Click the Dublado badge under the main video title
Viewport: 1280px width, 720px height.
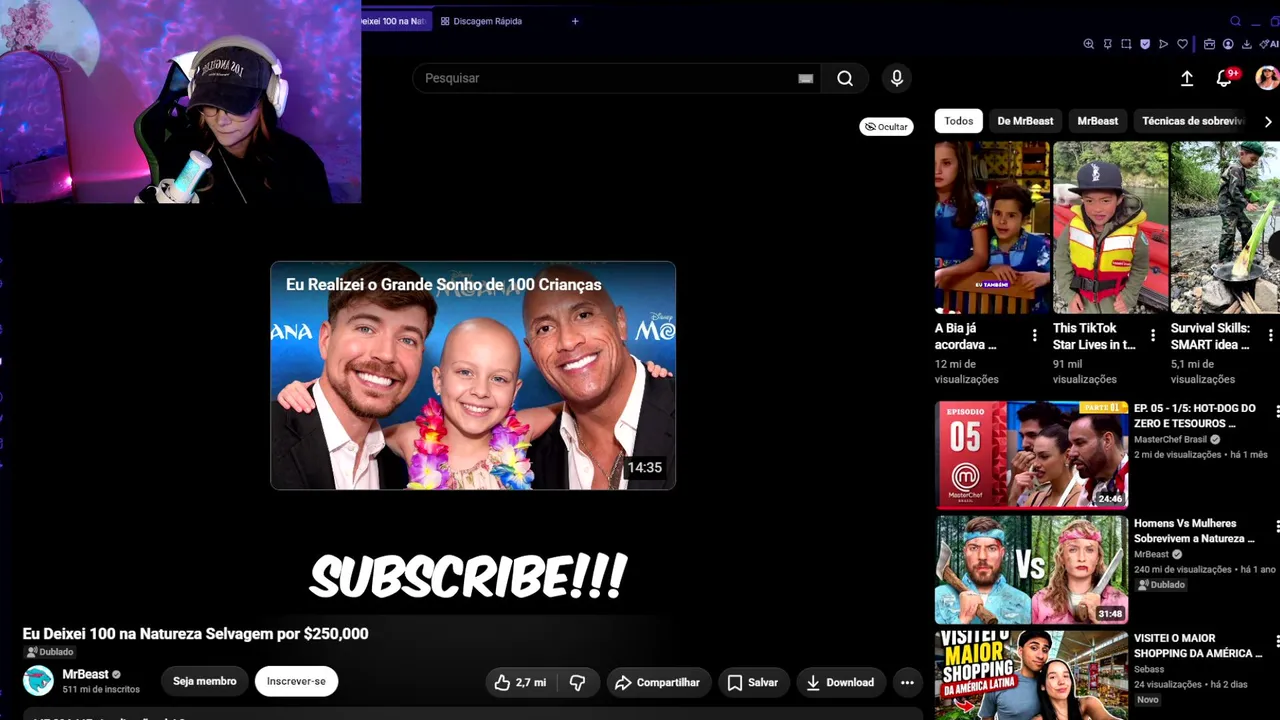pyautogui.click(x=50, y=652)
